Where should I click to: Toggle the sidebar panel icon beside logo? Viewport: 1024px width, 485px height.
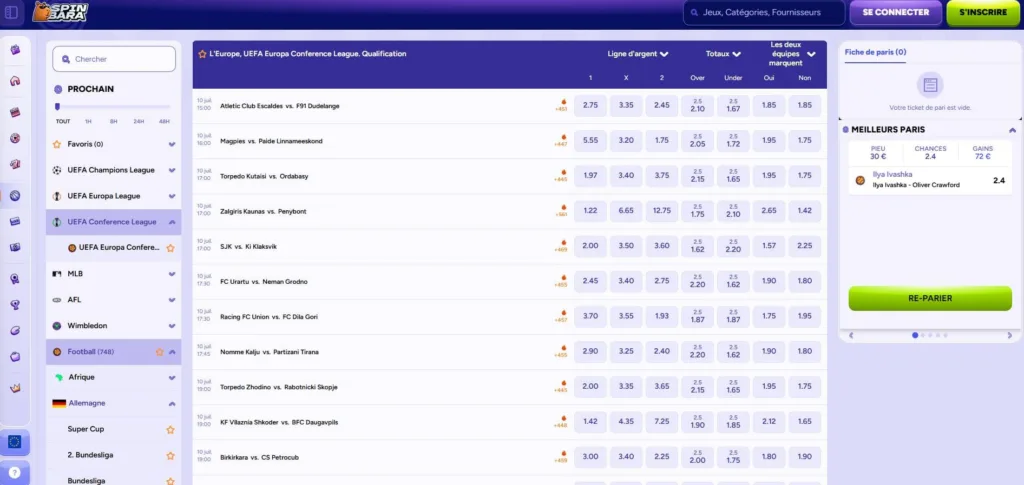tap(11, 11)
